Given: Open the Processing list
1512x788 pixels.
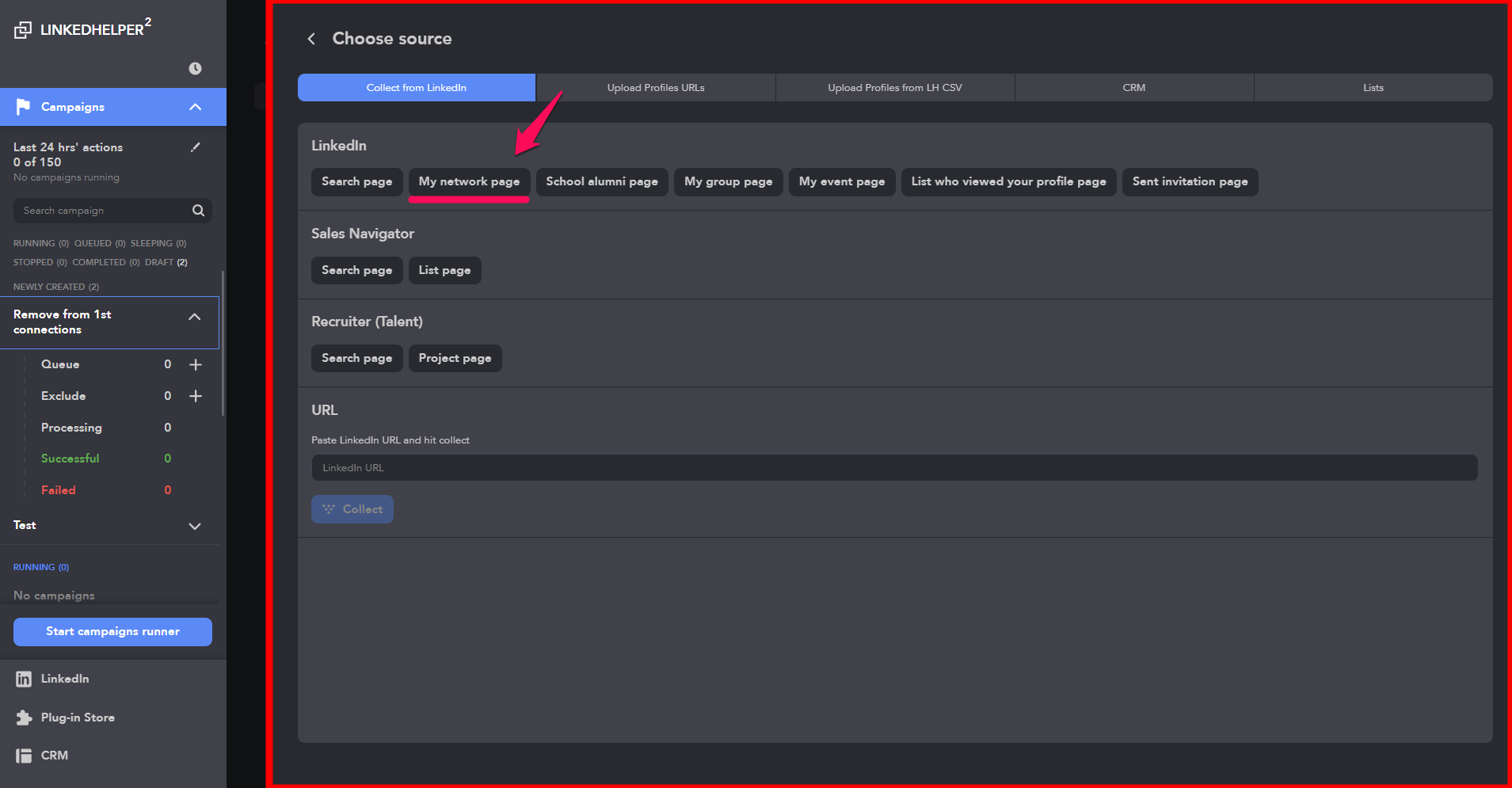Looking at the screenshot, I should click(x=71, y=428).
